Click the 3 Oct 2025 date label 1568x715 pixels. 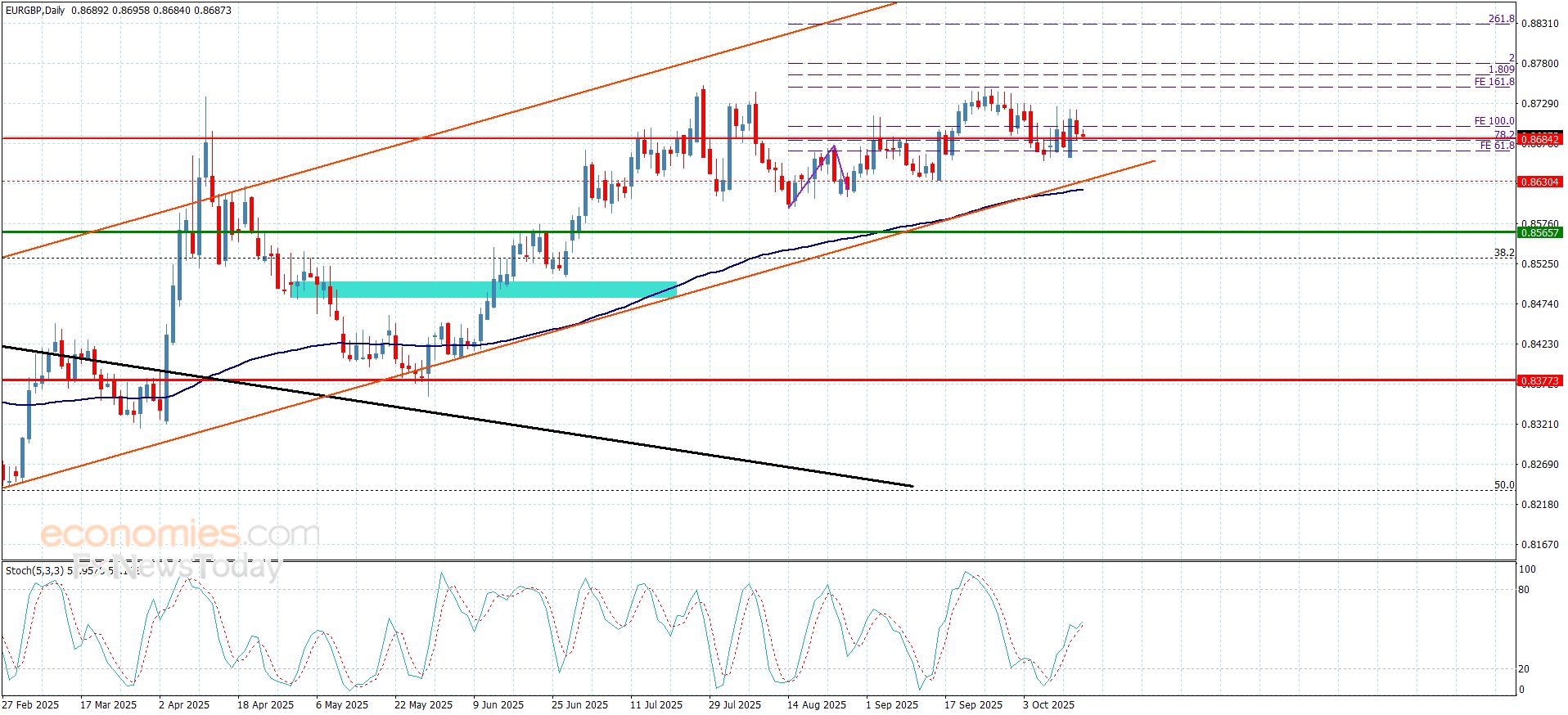click(1048, 704)
